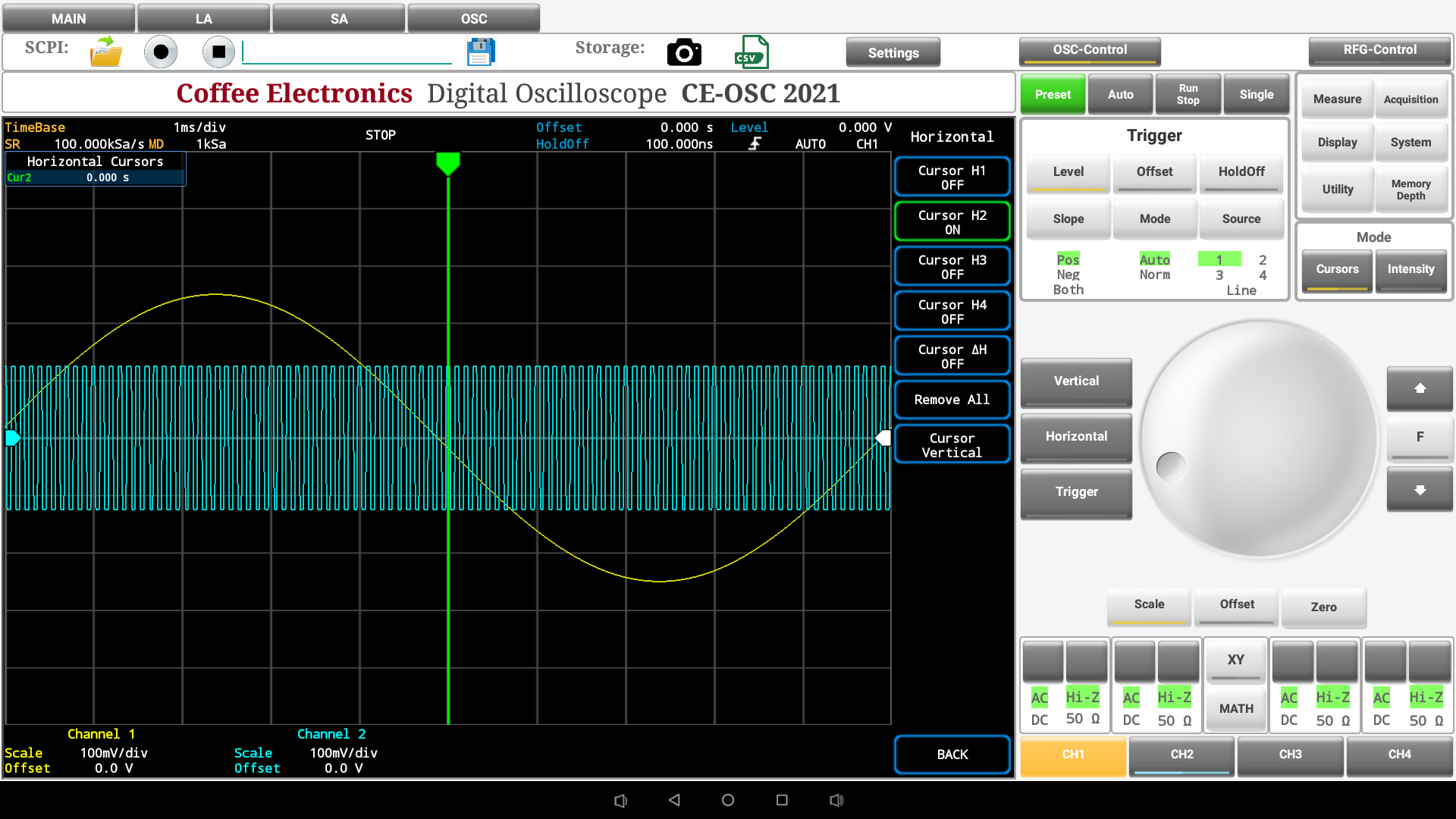
Task: Turn off Cursor H2
Action: tap(952, 222)
